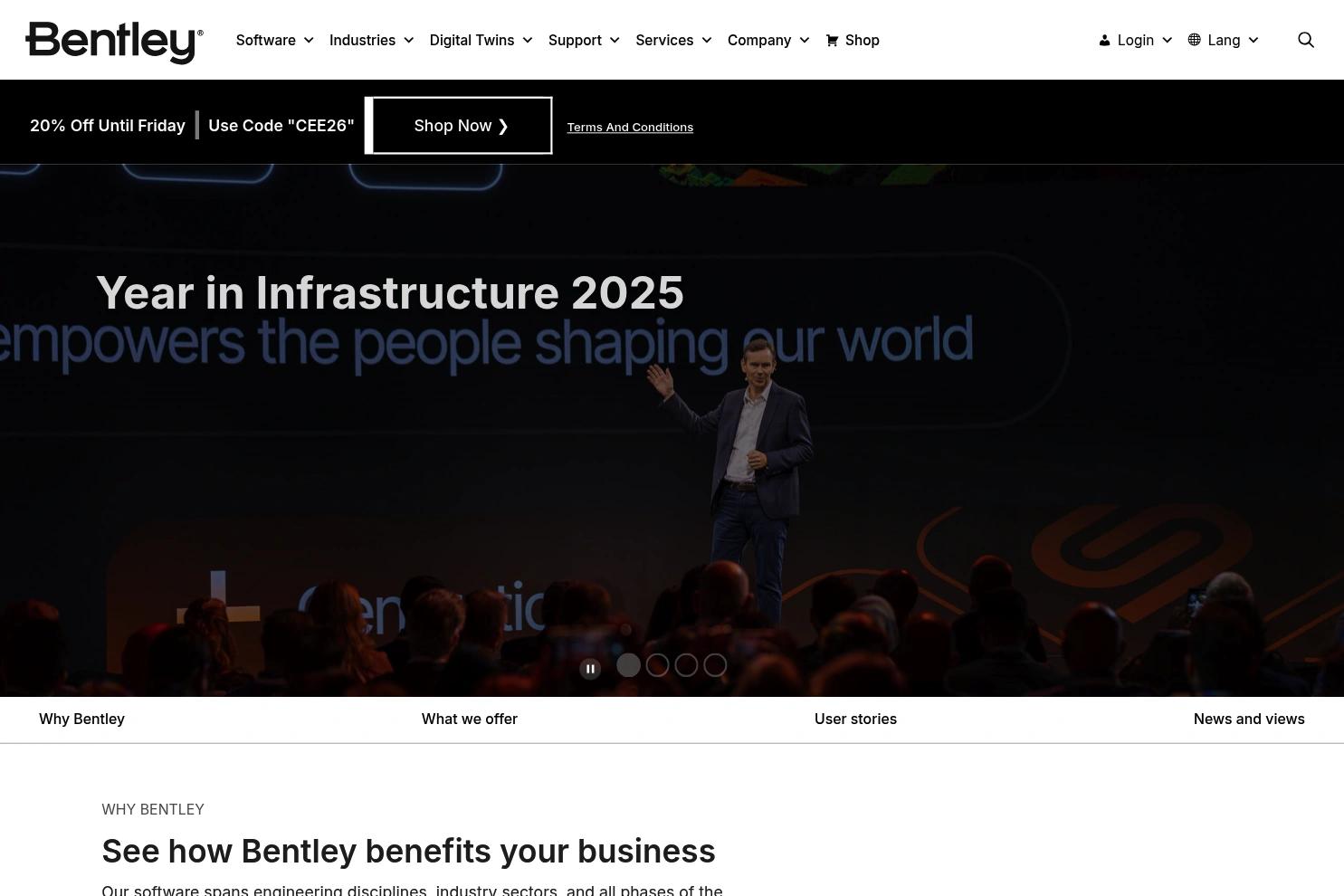Expand the Industries menu chevron
1344x896 pixels.
[x=408, y=41]
